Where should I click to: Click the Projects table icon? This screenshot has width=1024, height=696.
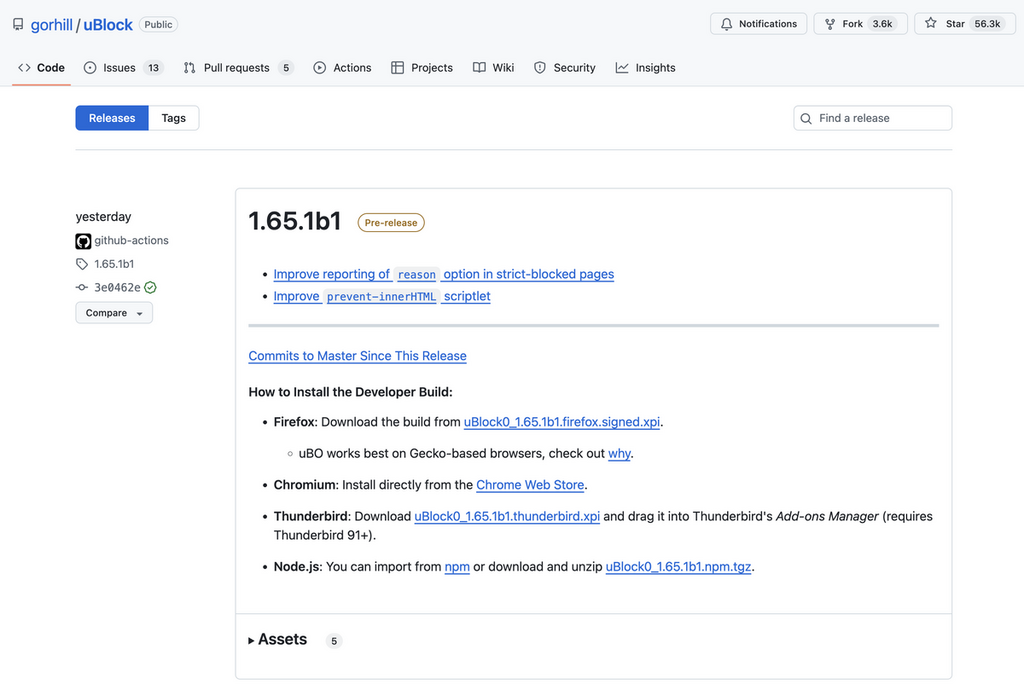[397, 68]
